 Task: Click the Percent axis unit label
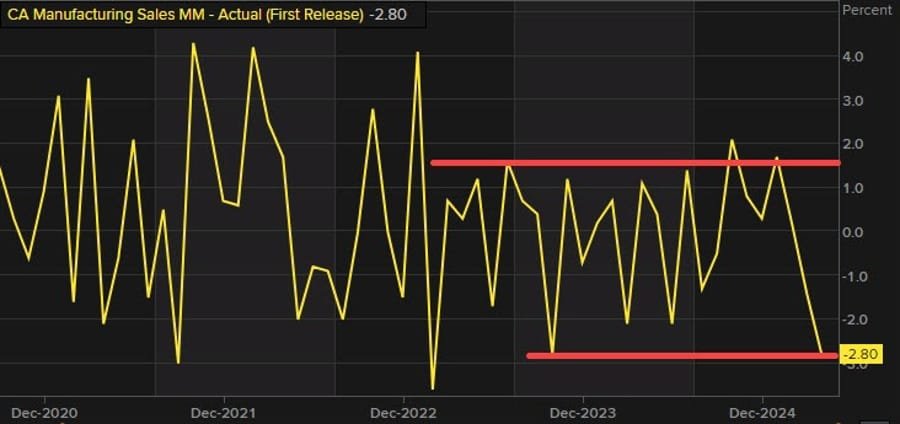click(x=867, y=10)
